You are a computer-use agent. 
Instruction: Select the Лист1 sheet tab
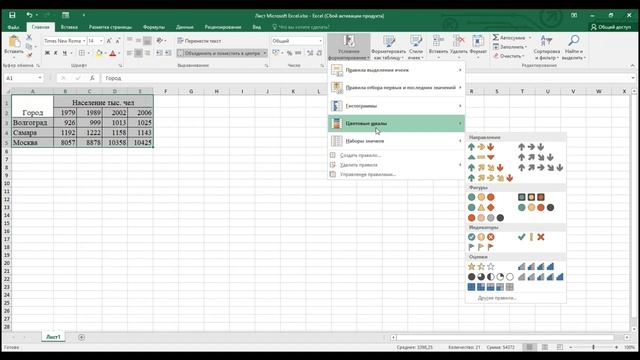pos(53,337)
